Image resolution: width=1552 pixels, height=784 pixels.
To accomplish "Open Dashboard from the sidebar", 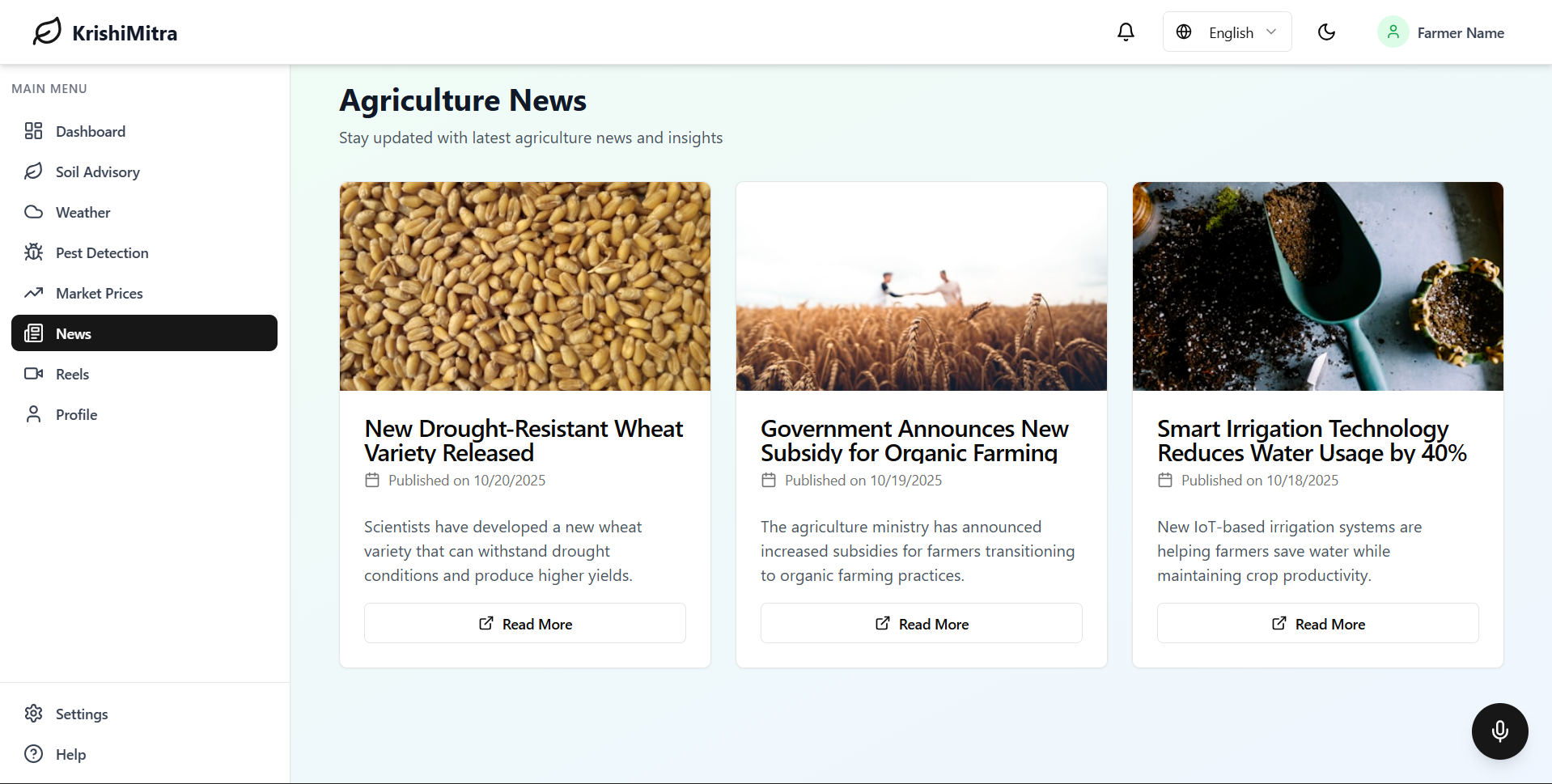I will (x=90, y=131).
